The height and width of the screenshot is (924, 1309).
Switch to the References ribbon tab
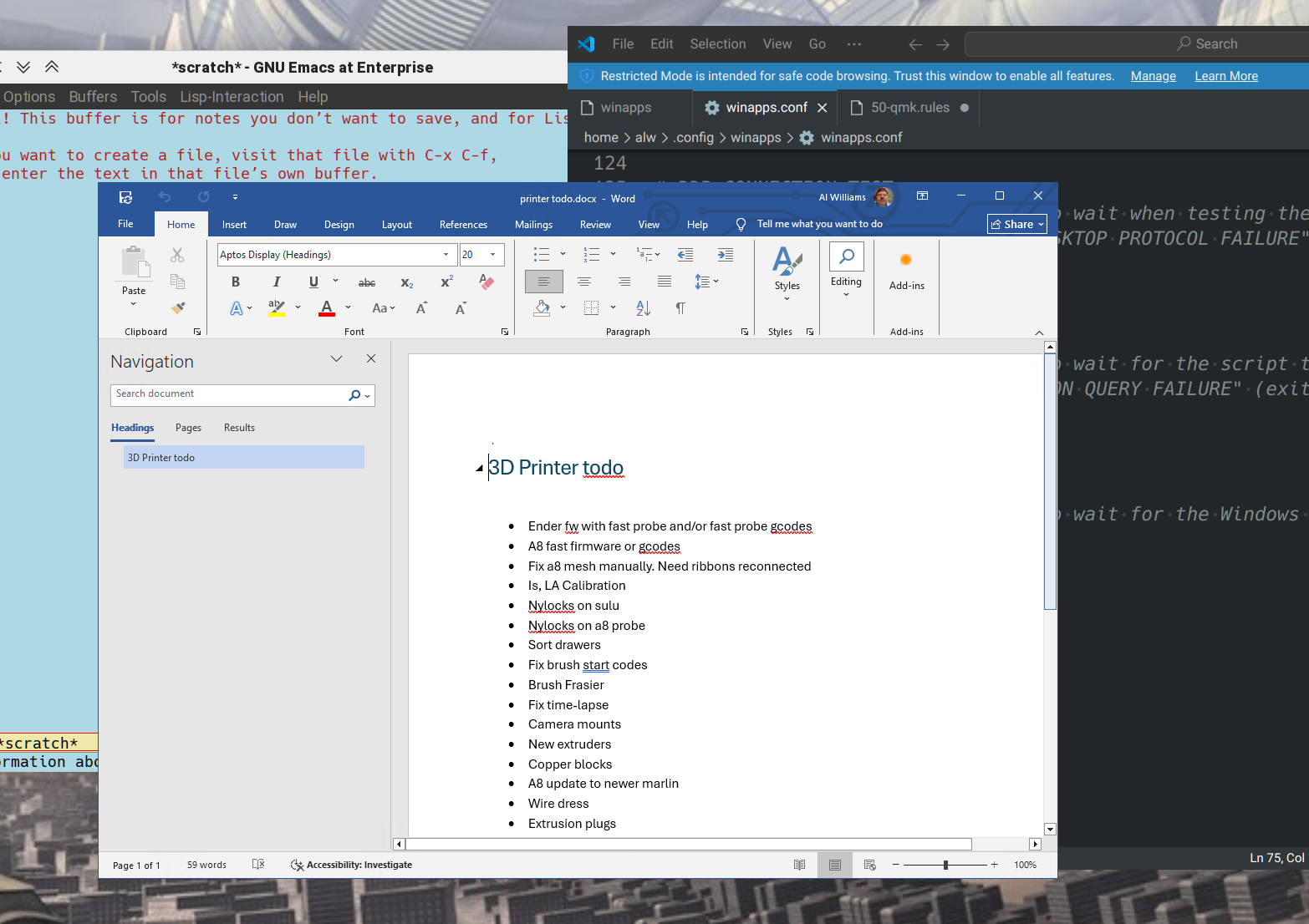click(x=463, y=225)
